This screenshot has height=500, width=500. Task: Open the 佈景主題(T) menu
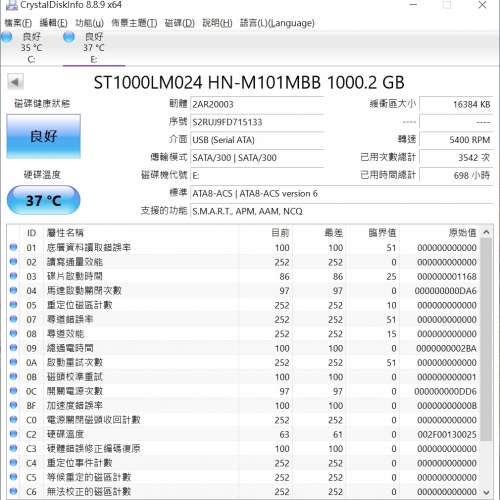(134, 23)
